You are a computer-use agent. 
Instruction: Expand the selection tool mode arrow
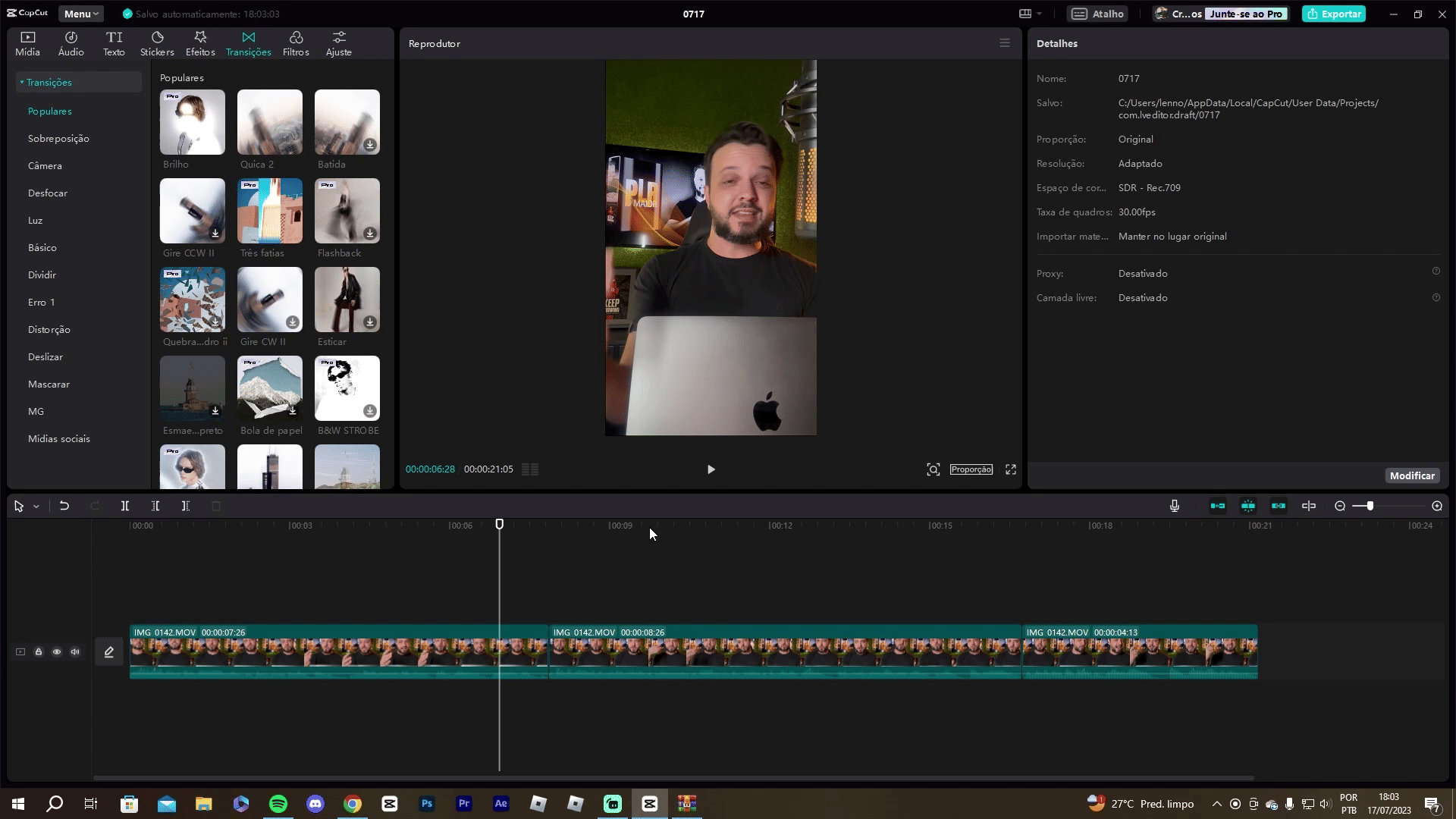[36, 507]
